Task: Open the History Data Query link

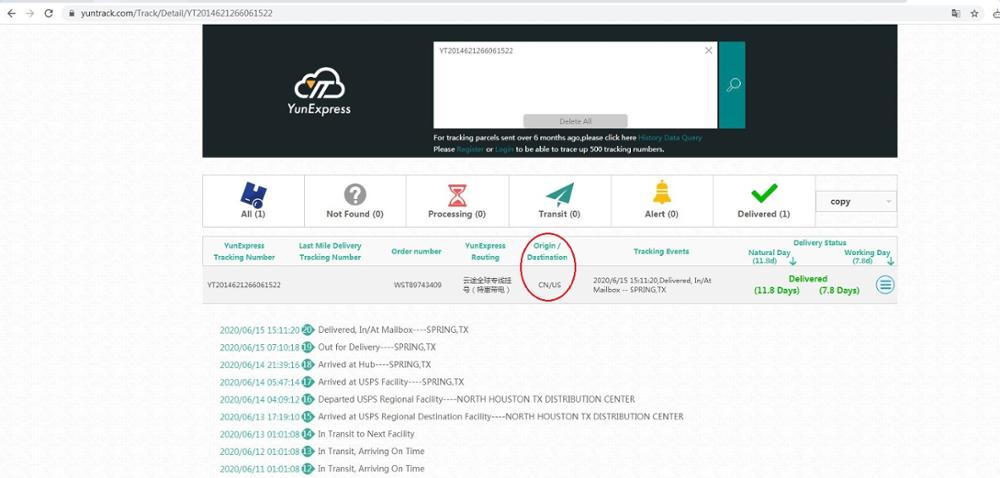Action: point(670,138)
